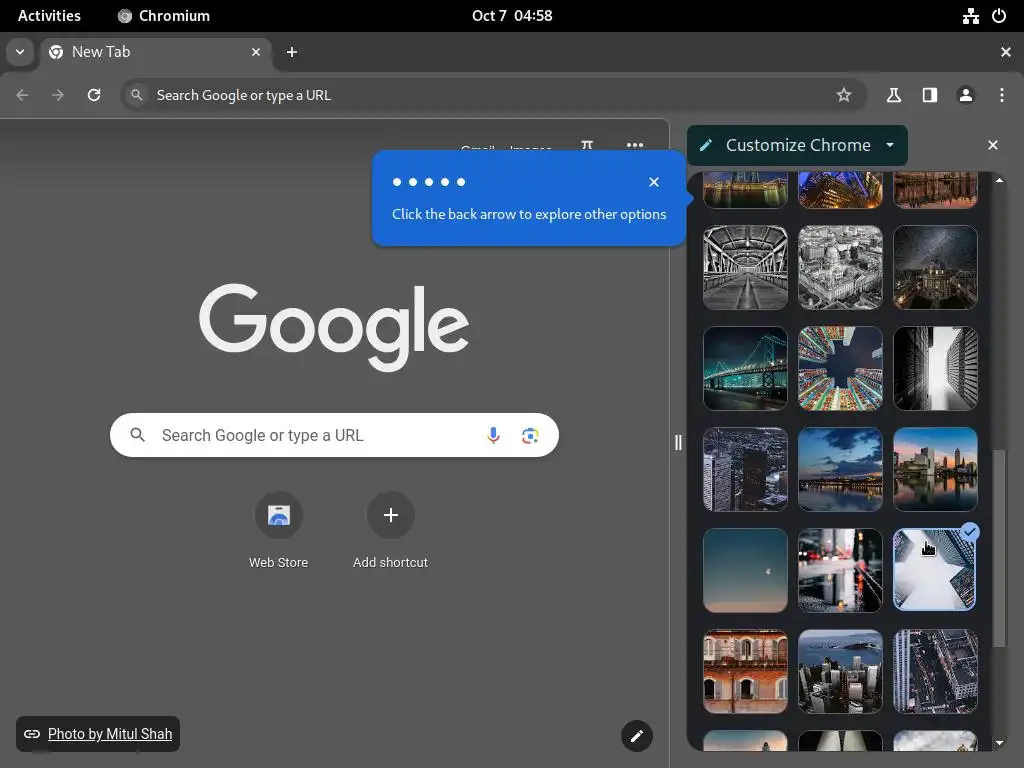1024x768 pixels.
Task: Choose the black-and-white bridge walkway thumbnail
Action: click(x=745, y=267)
